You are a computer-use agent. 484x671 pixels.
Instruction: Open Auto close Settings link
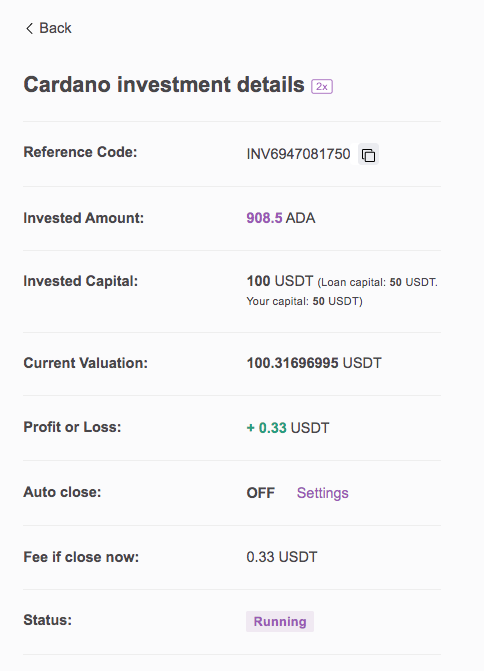[323, 493]
